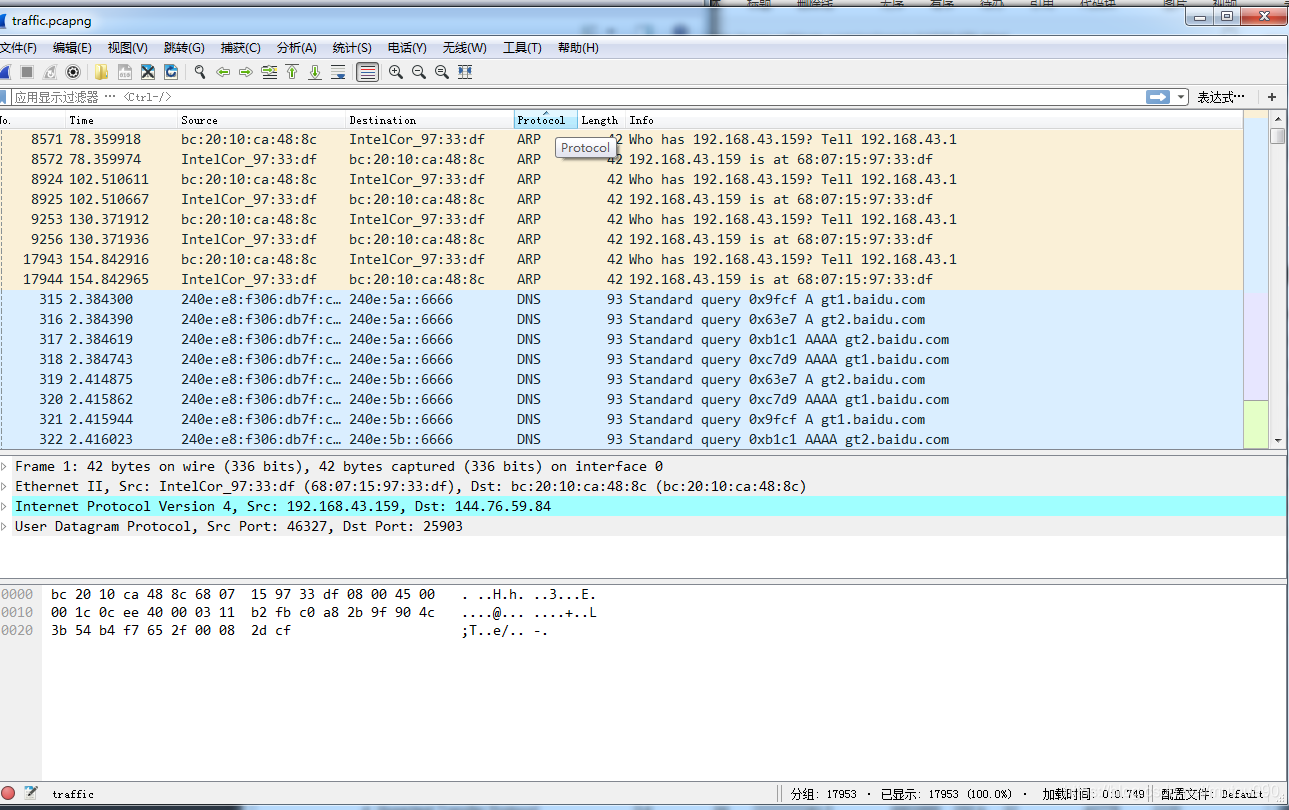This screenshot has width=1289, height=810.
Task: Close the capture file icon
Action: (148, 72)
